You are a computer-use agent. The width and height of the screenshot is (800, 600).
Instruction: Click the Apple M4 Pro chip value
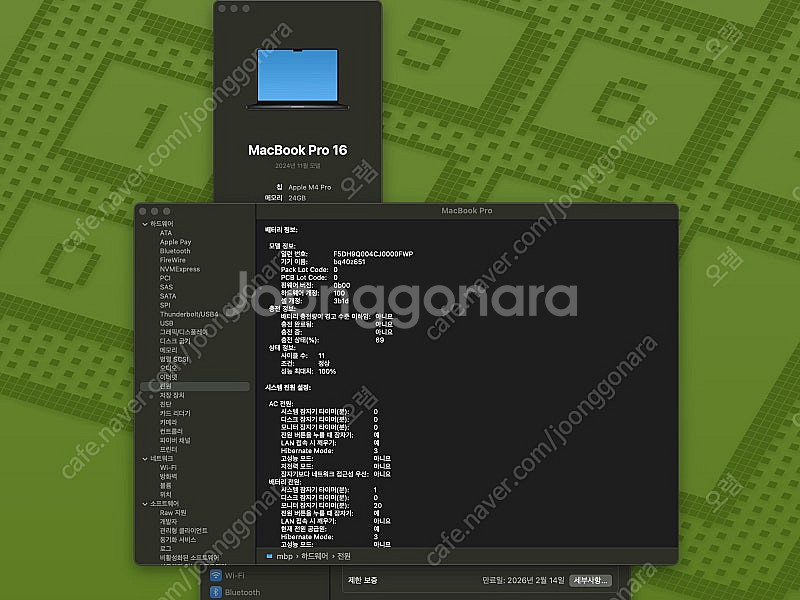pos(310,187)
